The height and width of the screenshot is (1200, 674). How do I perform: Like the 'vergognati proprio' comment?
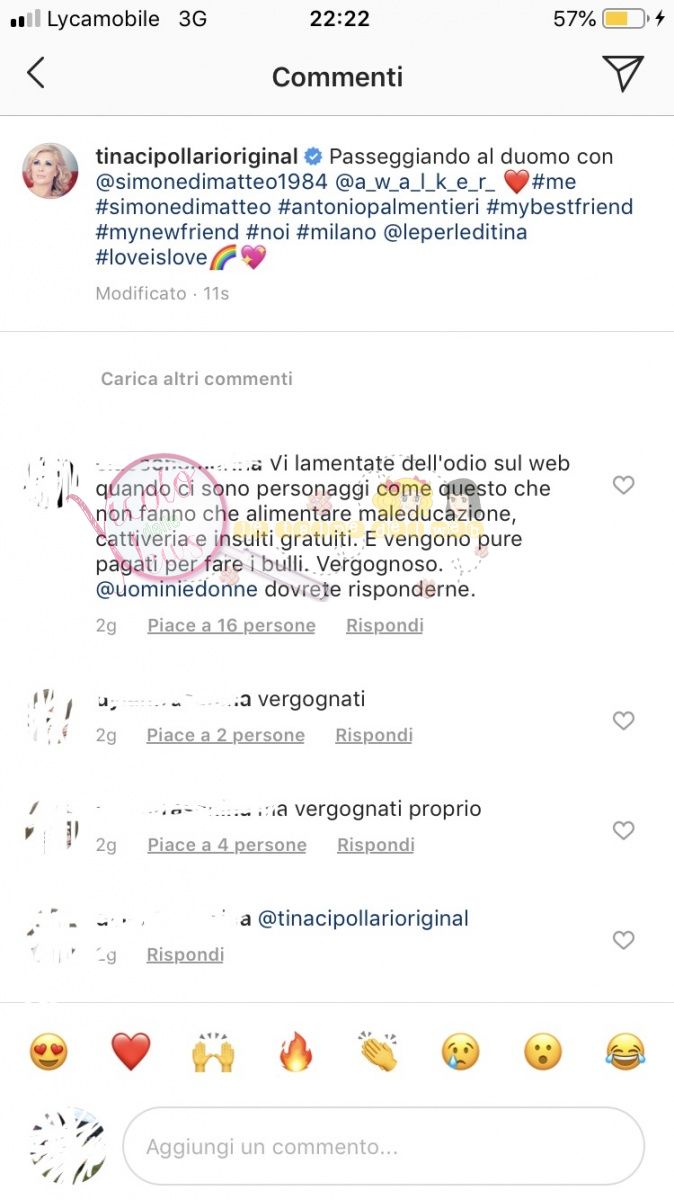(x=623, y=830)
